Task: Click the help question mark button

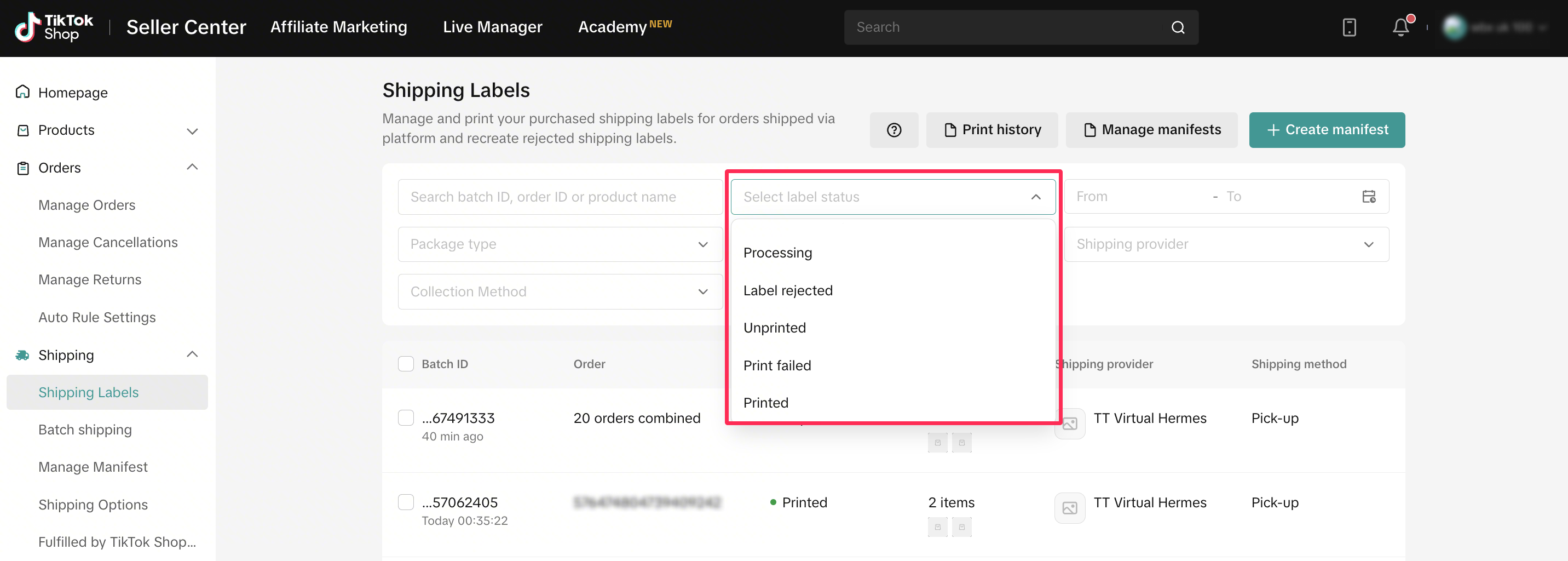Action: pyautogui.click(x=893, y=130)
